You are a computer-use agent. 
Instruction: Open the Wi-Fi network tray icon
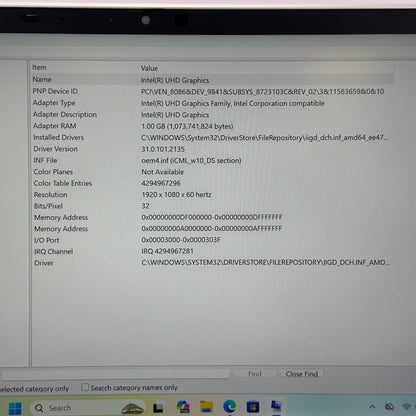click(x=406, y=406)
